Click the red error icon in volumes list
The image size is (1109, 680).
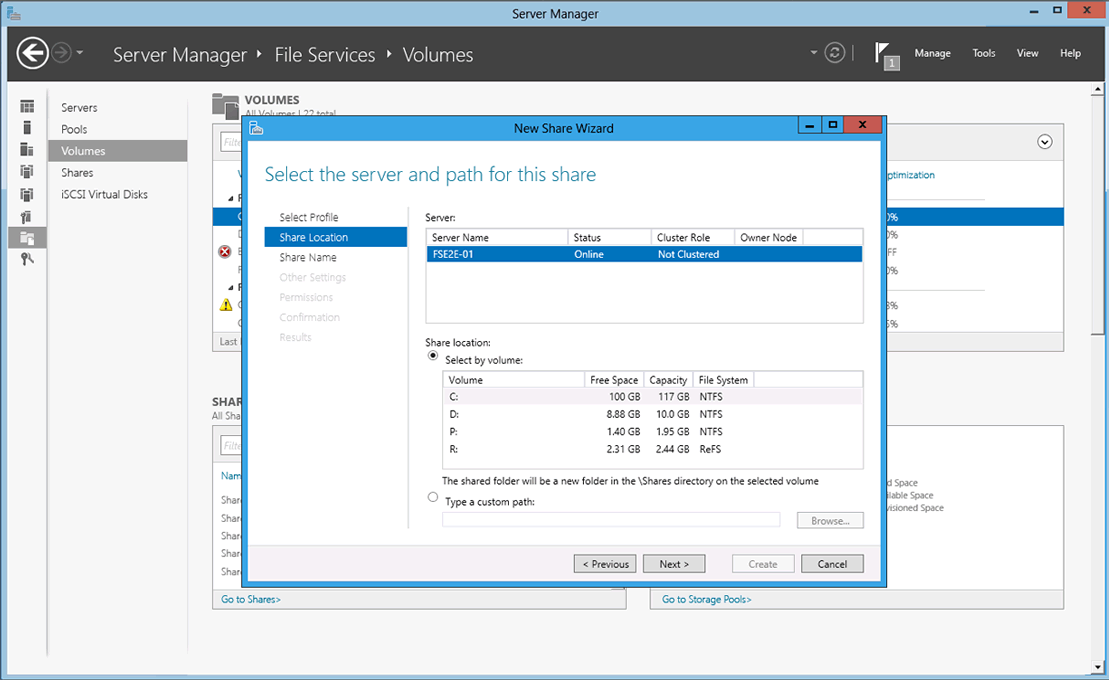pos(225,252)
